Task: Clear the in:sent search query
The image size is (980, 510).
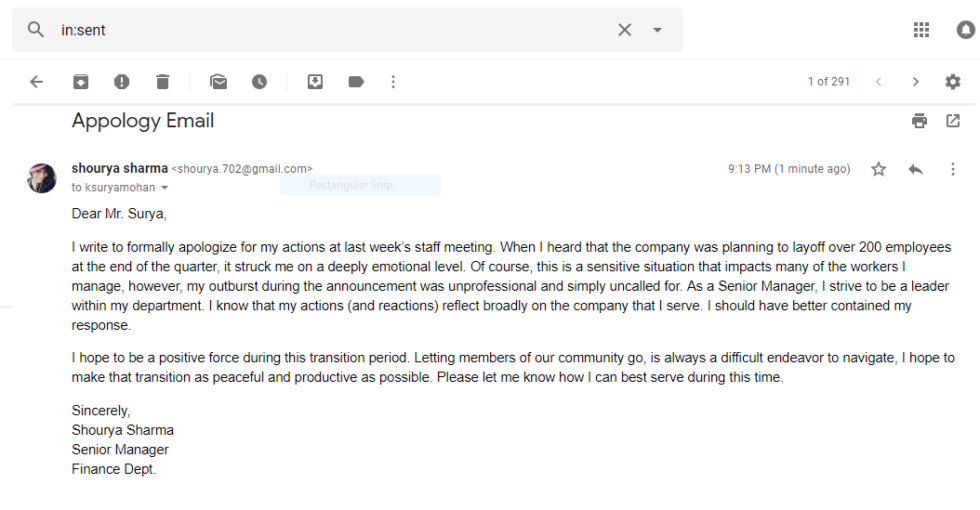Action: click(x=625, y=30)
